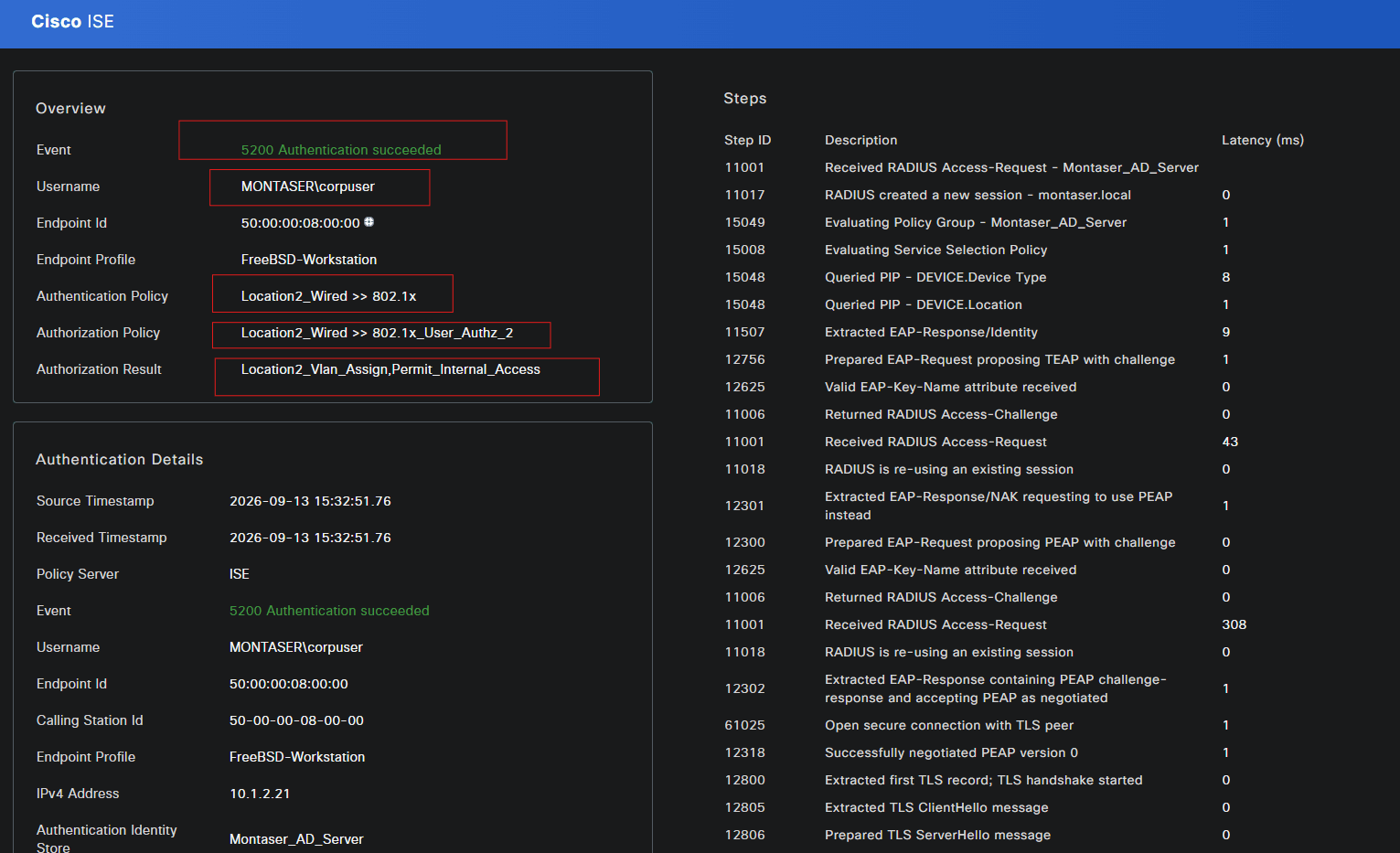Click the Source Timestamp value
1400x853 pixels.
[310, 501]
